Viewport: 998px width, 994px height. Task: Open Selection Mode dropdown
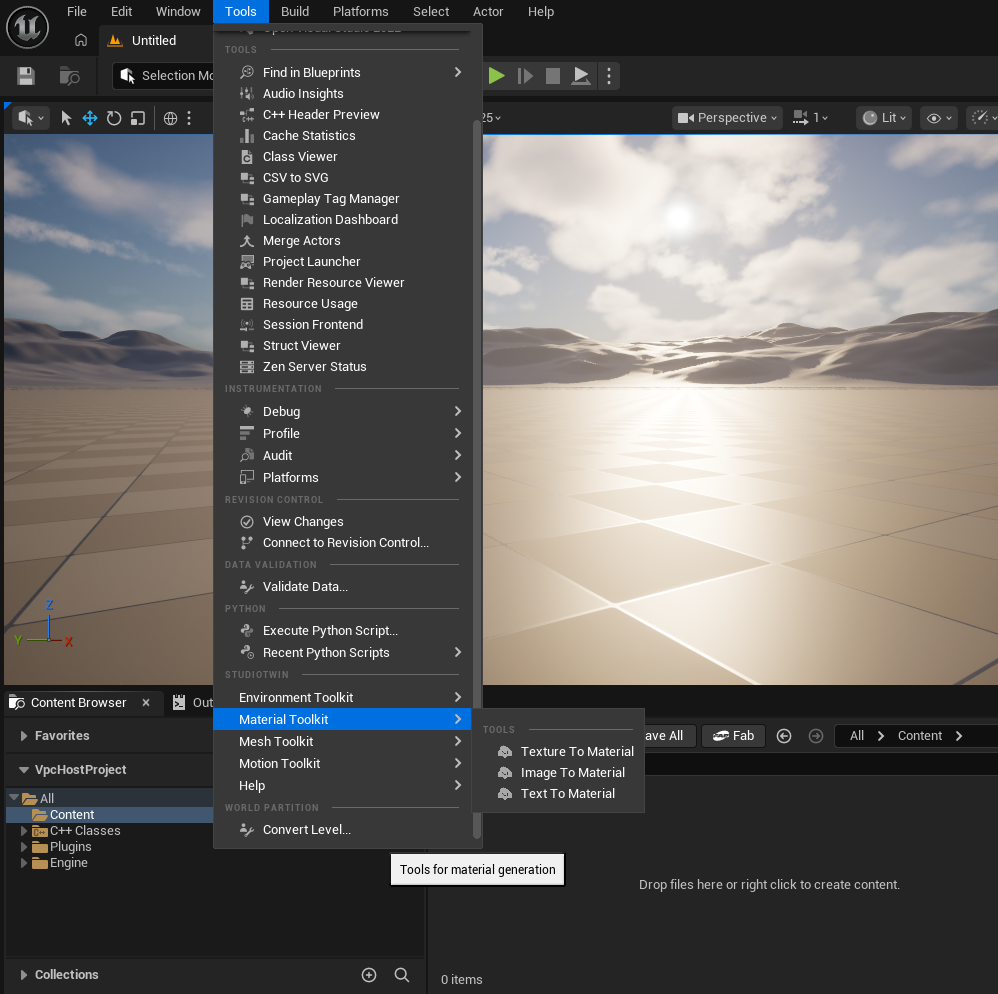pos(164,76)
